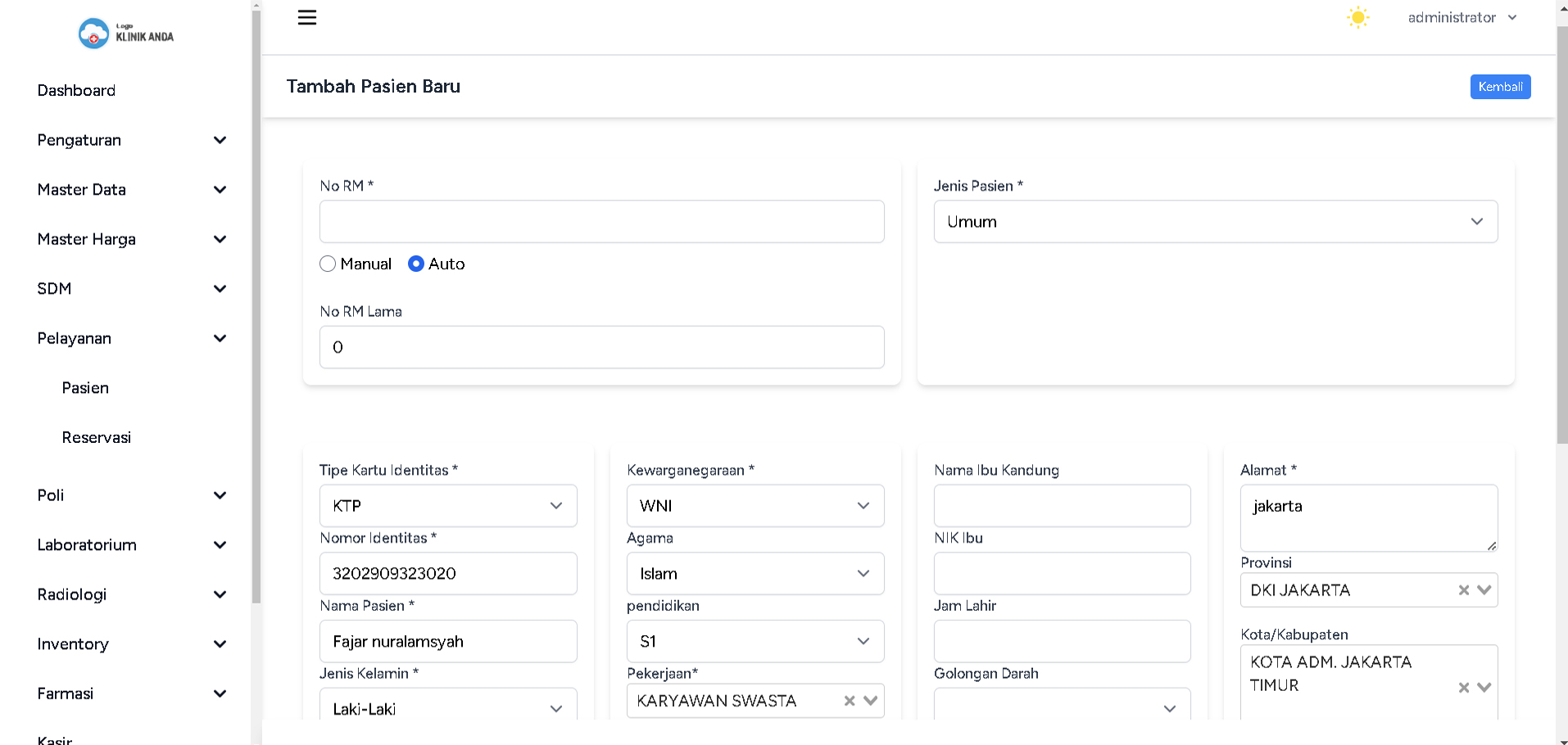Image resolution: width=1568 pixels, height=745 pixels.
Task: Go to Reservasi menu item
Action: [96, 438]
